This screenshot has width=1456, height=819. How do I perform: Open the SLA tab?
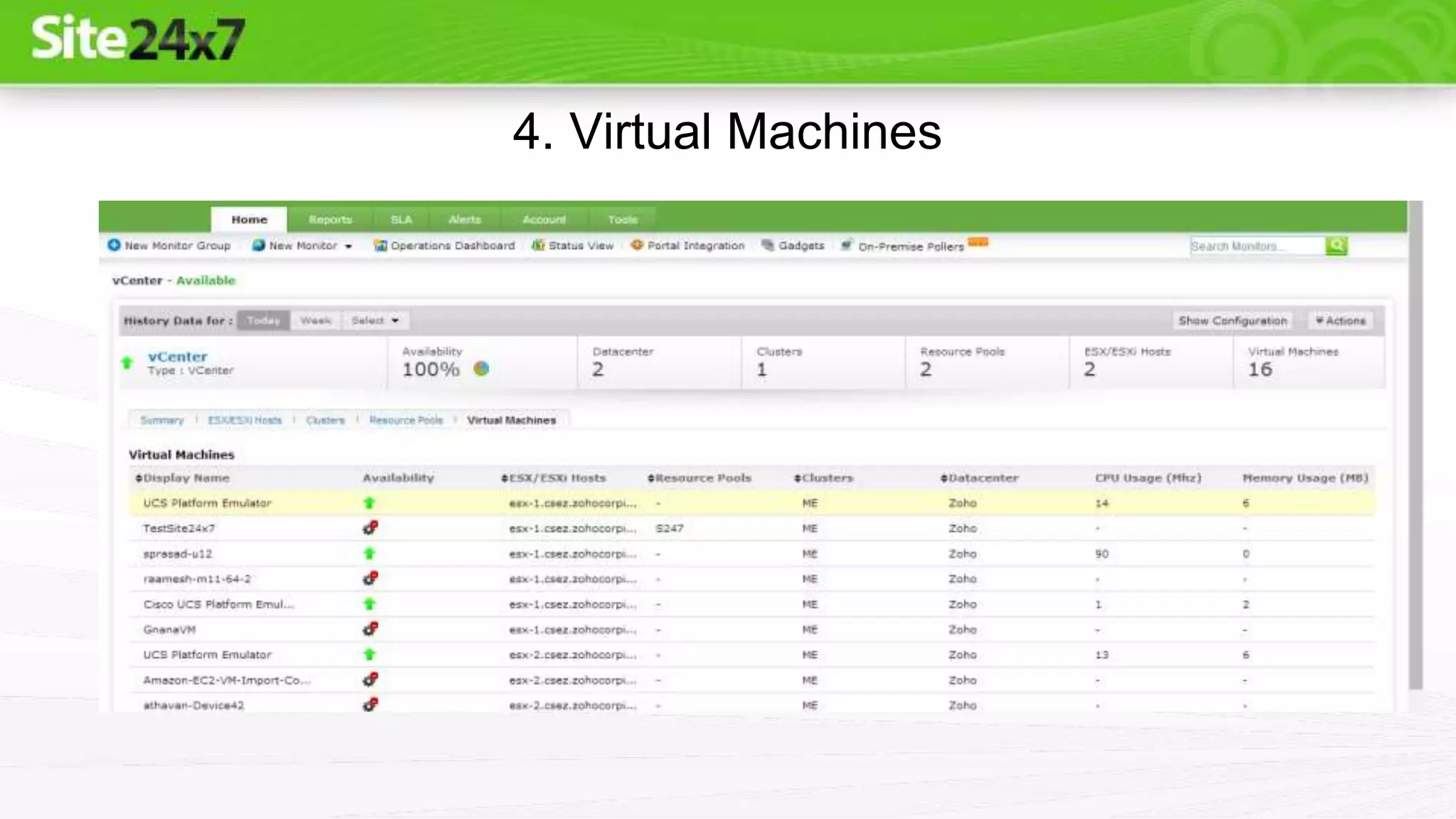click(x=401, y=220)
